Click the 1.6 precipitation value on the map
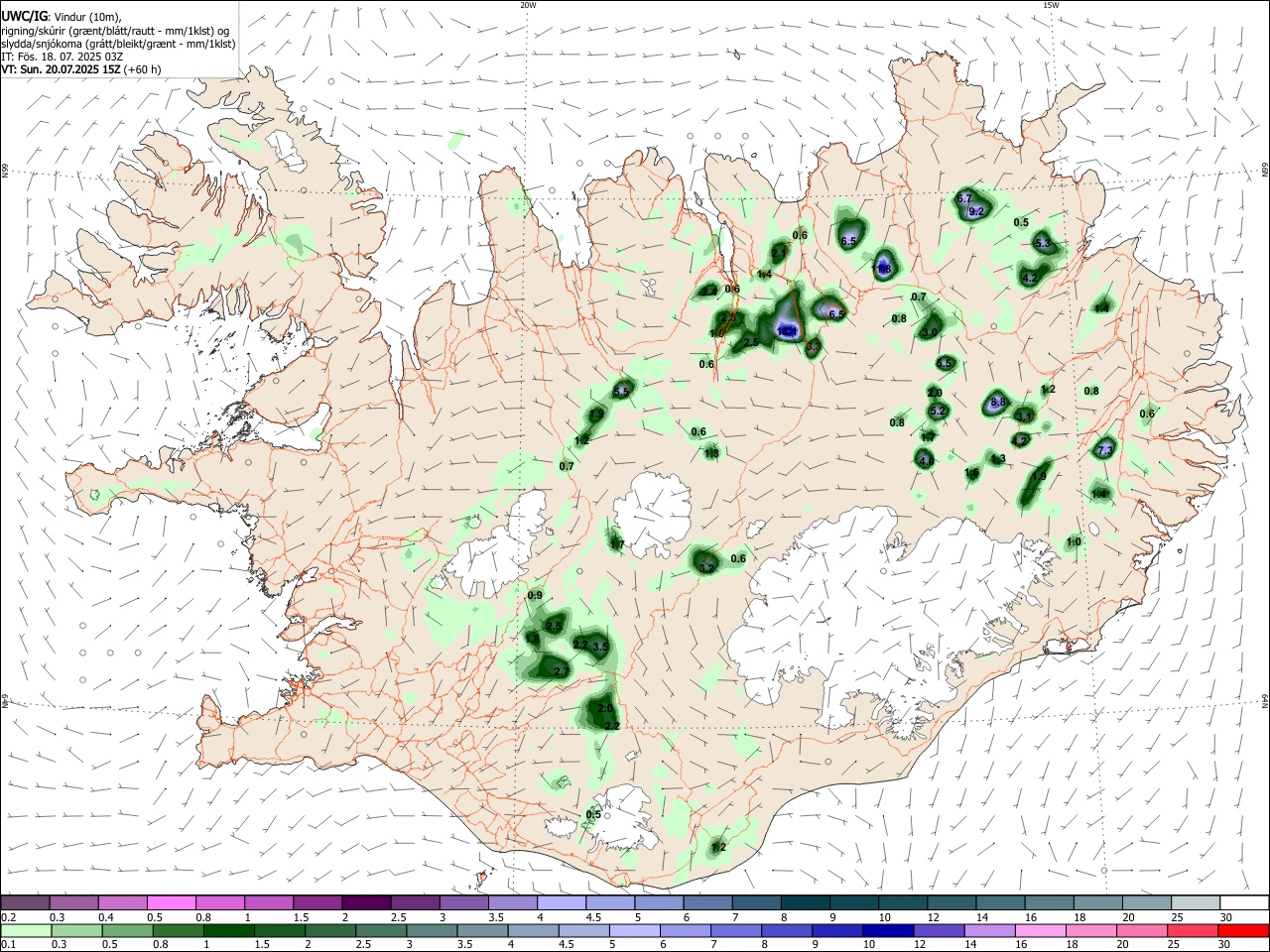 (x=972, y=473)
